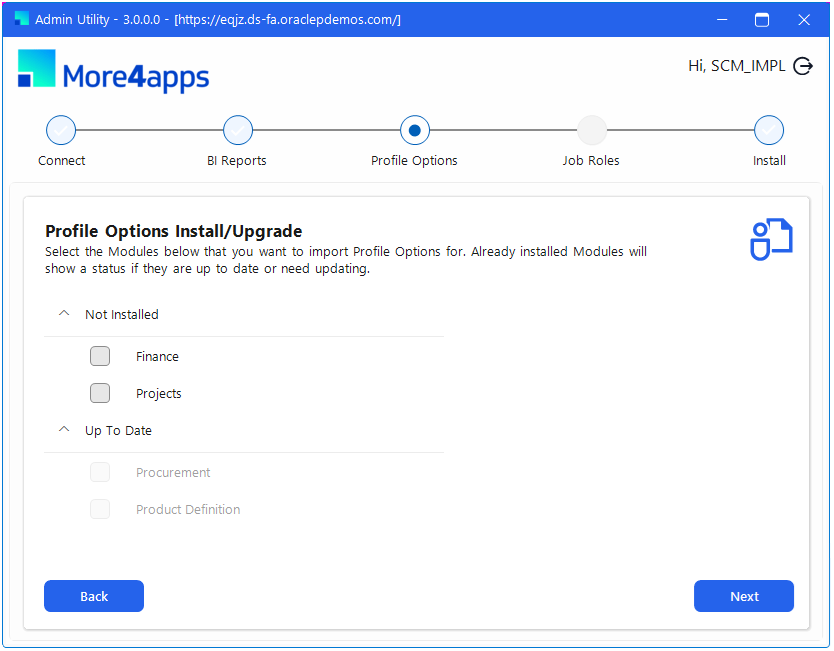This screenshot has height=651, width=834.
Task: Click the Profile Options Install/Upgrade heading
Action: 173,231
